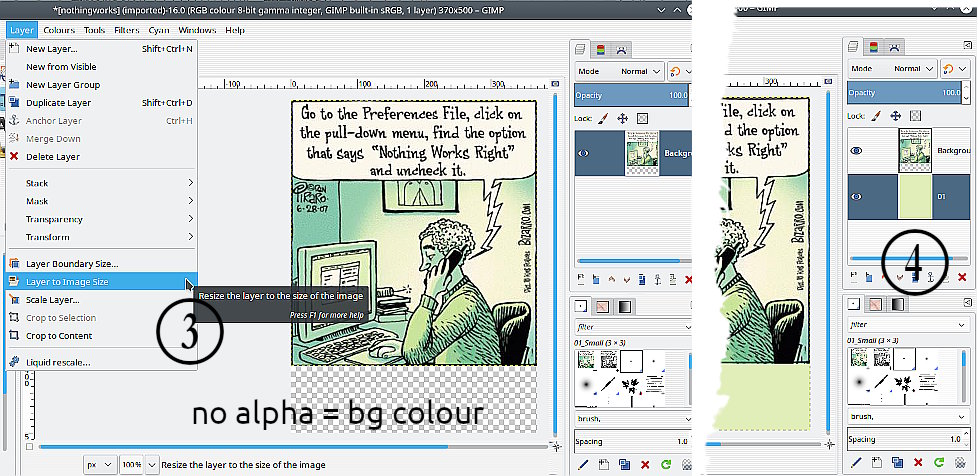978x476 pixels.
Task: Toggle Lock position and size in left Layers dock
Action: (x=622, y=118)
